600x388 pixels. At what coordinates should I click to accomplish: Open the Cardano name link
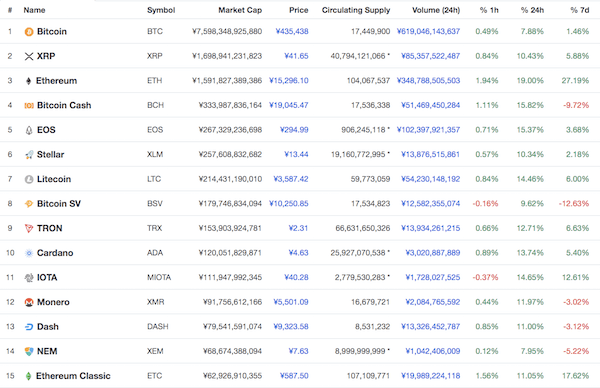[x=55, y=253]
